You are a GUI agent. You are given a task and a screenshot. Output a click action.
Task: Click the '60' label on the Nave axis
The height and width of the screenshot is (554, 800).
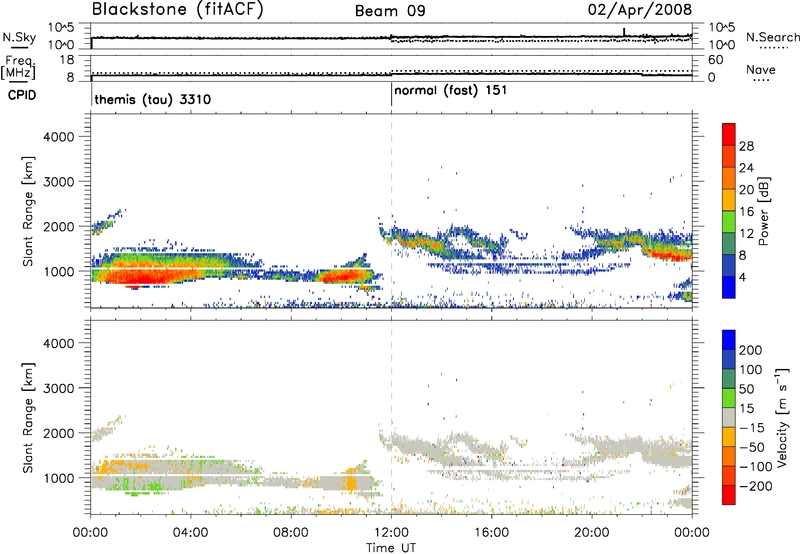tap(715, 60)
